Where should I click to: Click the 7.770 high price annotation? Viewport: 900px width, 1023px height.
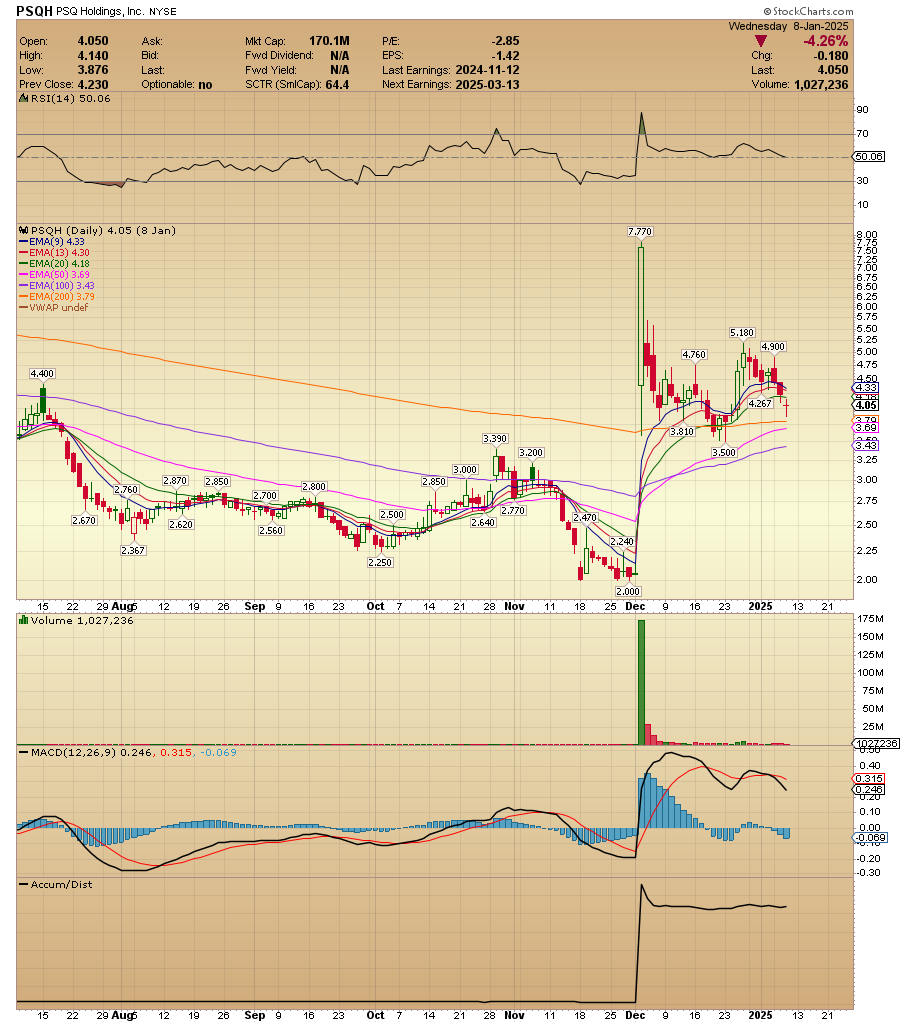click(640, 232)
